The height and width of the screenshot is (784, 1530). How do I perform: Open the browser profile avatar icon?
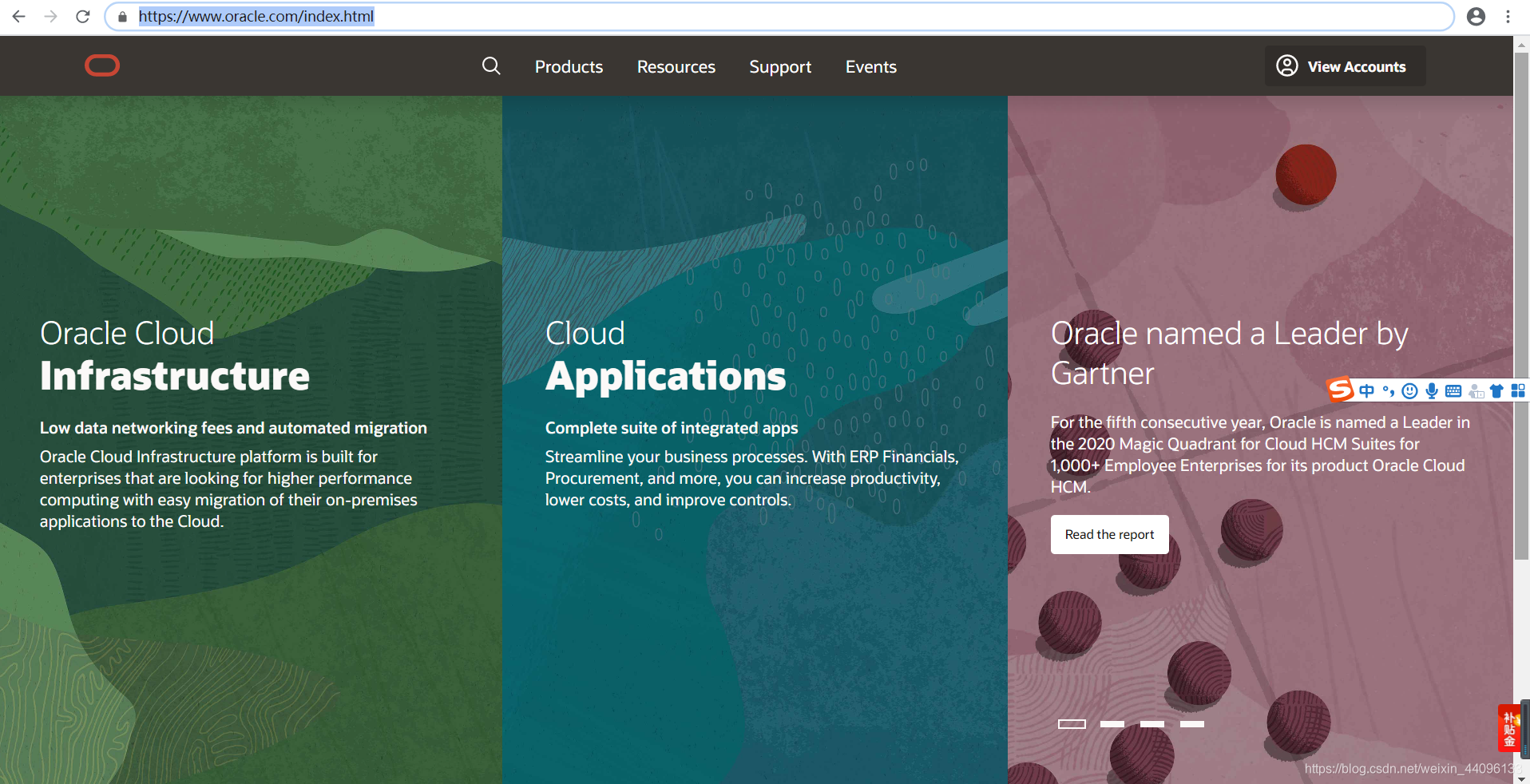coord(1476,16)
